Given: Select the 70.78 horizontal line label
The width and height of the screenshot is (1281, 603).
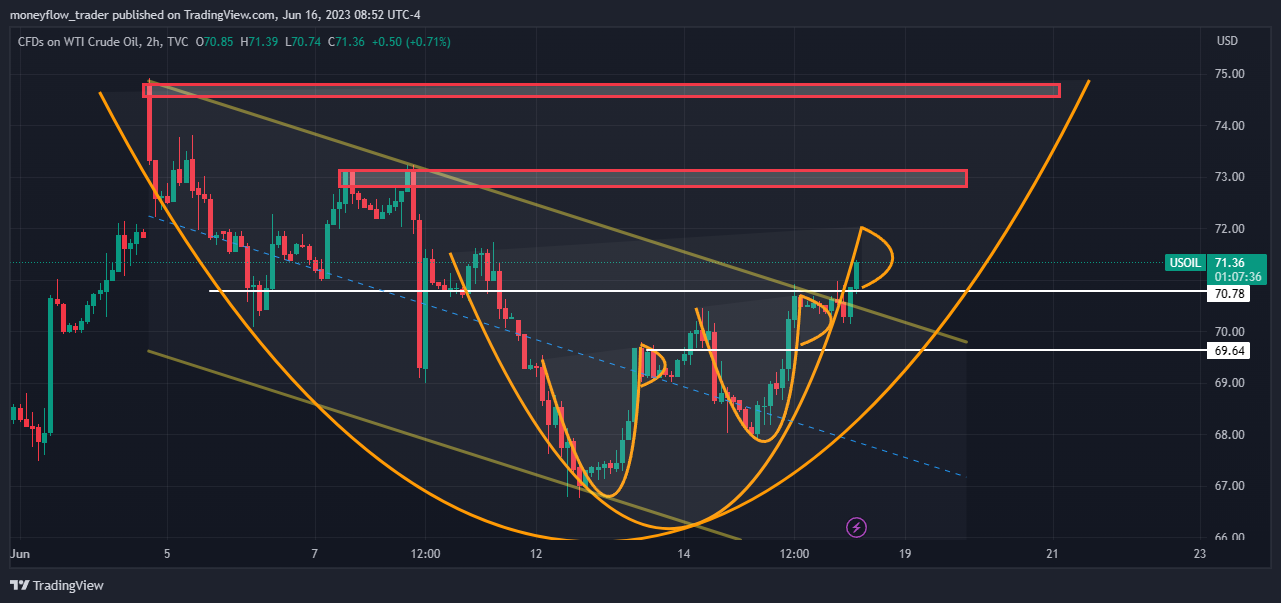Looking at the screenshot, I should (x=1230, y=294).
